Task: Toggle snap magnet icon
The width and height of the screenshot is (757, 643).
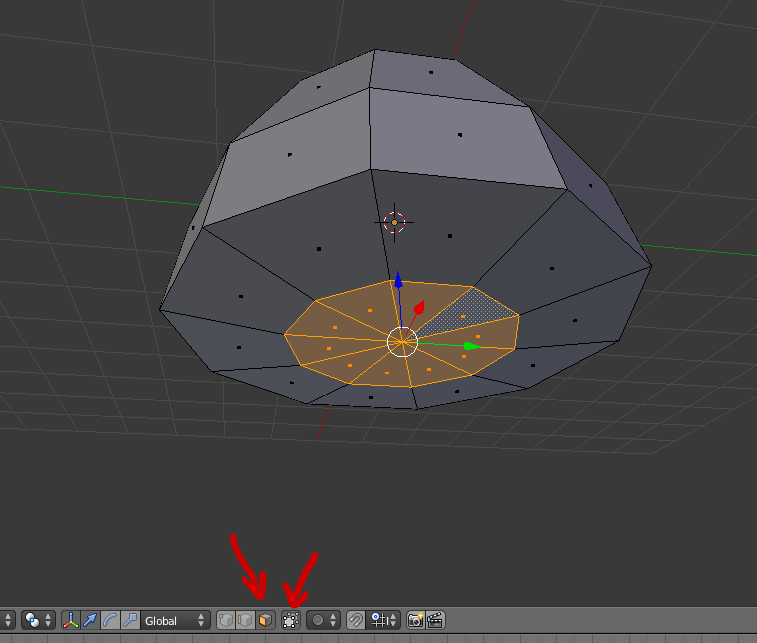Action: [x=356, y=620]
